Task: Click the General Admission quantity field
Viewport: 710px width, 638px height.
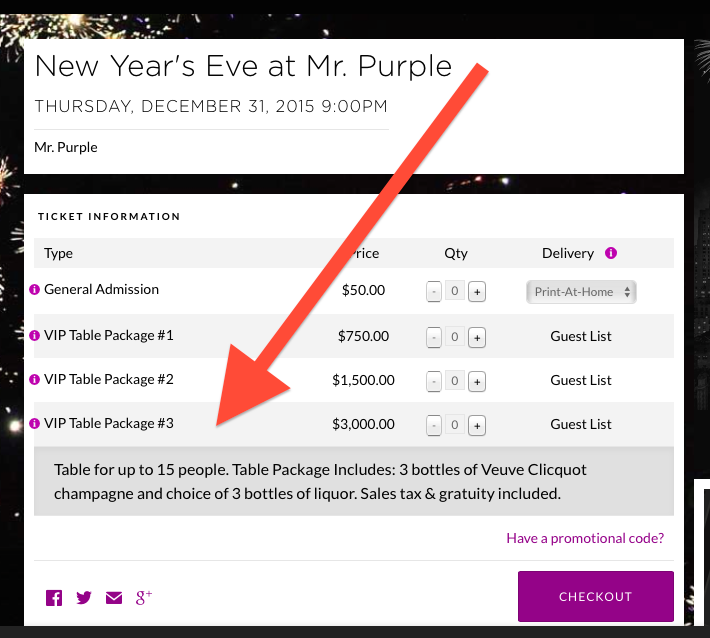Action: pos(455,292)
